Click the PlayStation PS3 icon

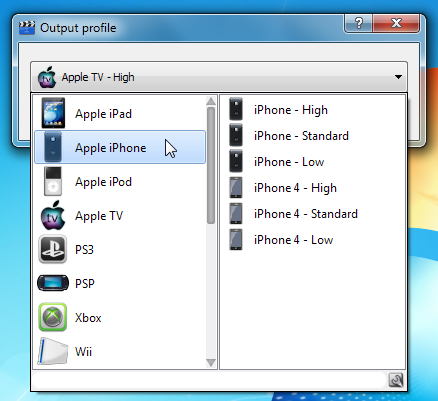53,249
